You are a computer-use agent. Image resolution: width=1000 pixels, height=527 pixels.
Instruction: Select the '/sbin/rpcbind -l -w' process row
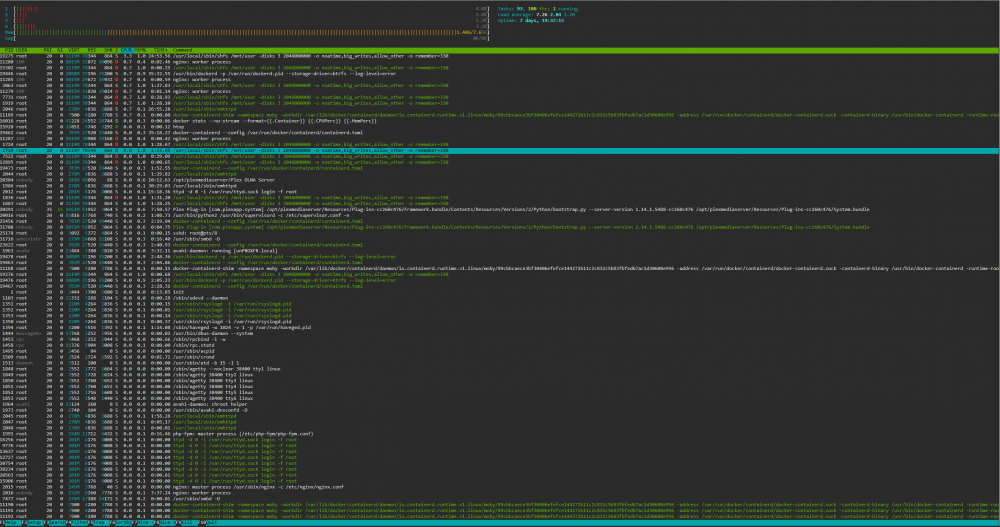pyautogui.click(x=500, y=339)
